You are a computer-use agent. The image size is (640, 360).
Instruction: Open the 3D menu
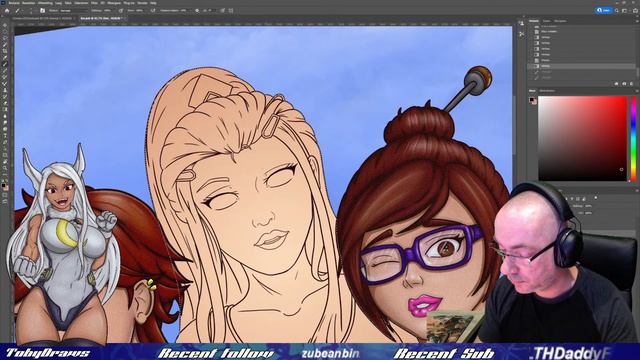point(102,3)
